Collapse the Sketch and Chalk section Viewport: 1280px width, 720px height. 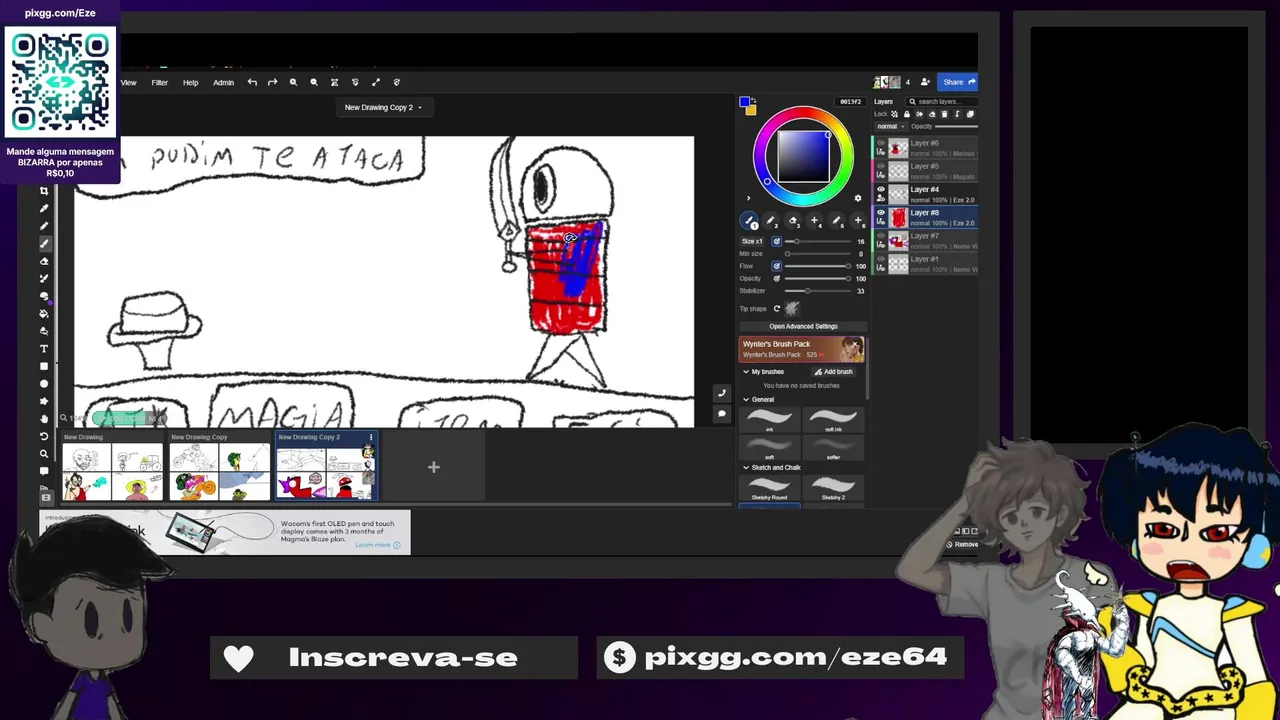coord(746,467)
